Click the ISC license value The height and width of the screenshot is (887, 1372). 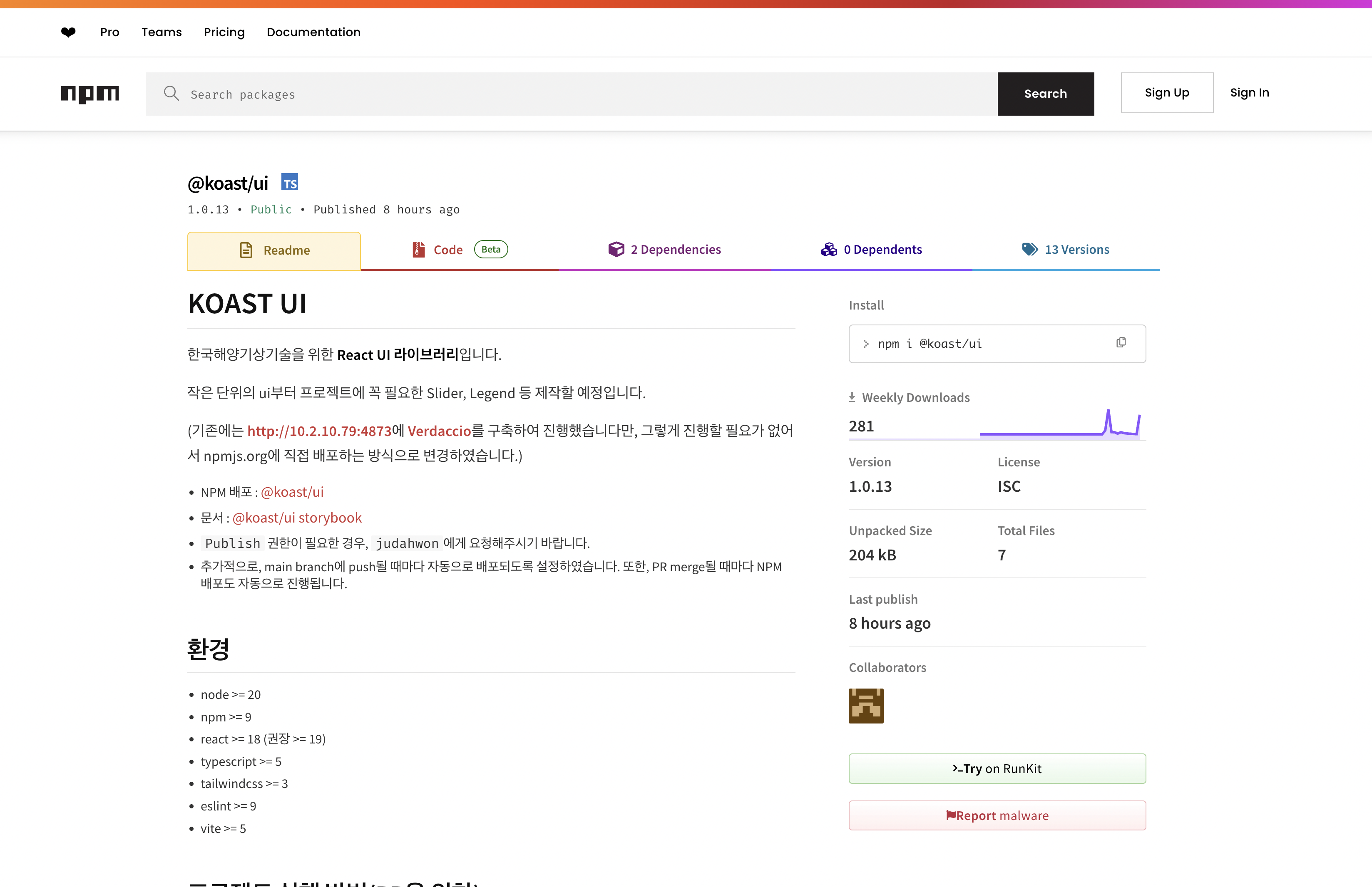pos(1009,487)
